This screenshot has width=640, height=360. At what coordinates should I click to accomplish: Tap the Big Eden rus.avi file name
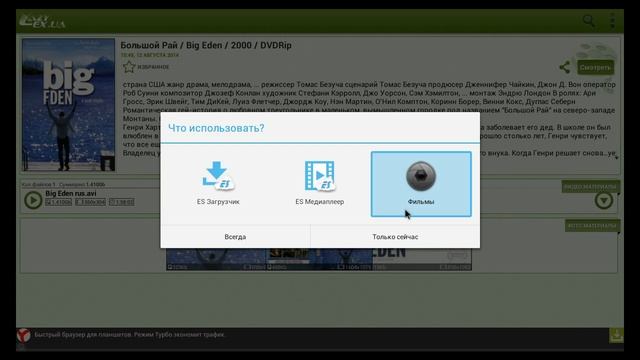[71, 193]
